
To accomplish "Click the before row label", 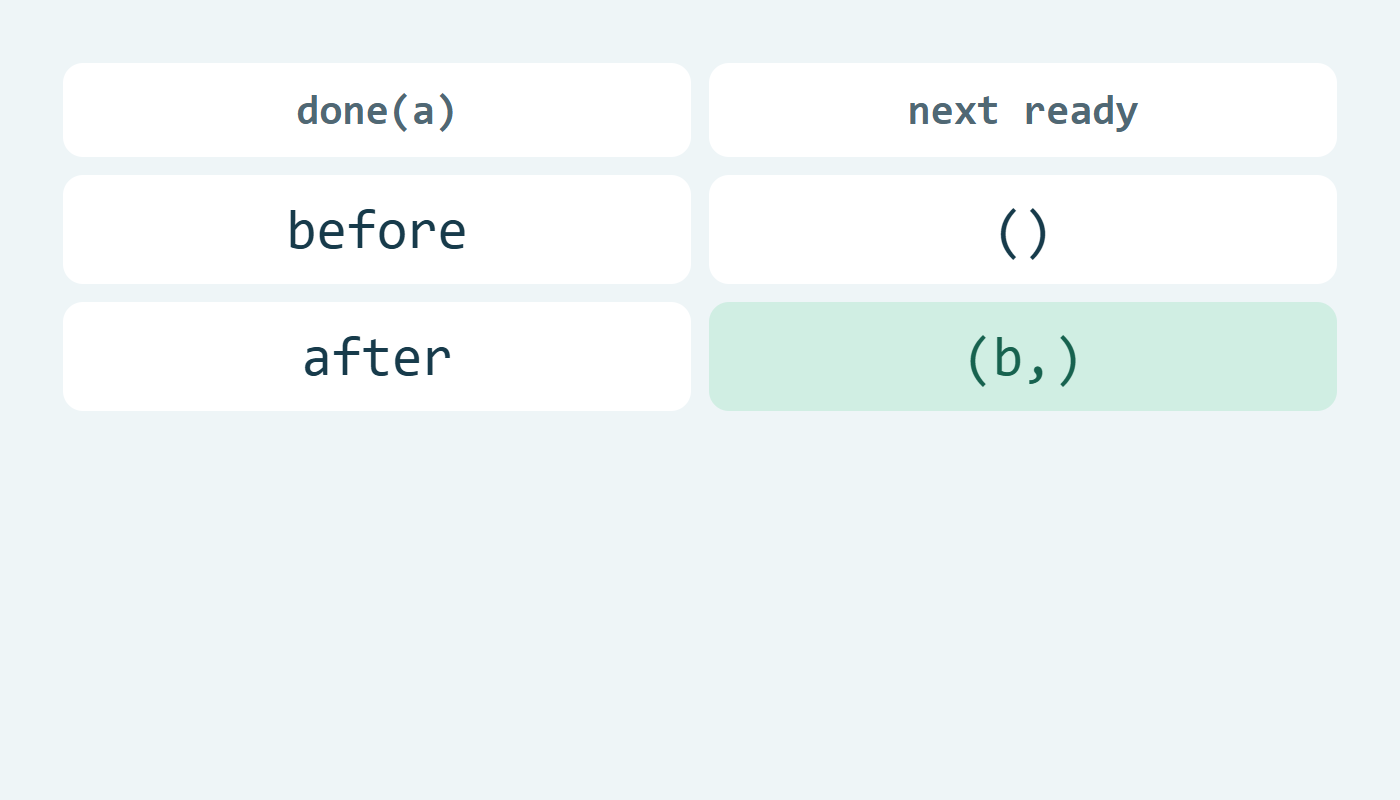I will click(x=377, y=230).
